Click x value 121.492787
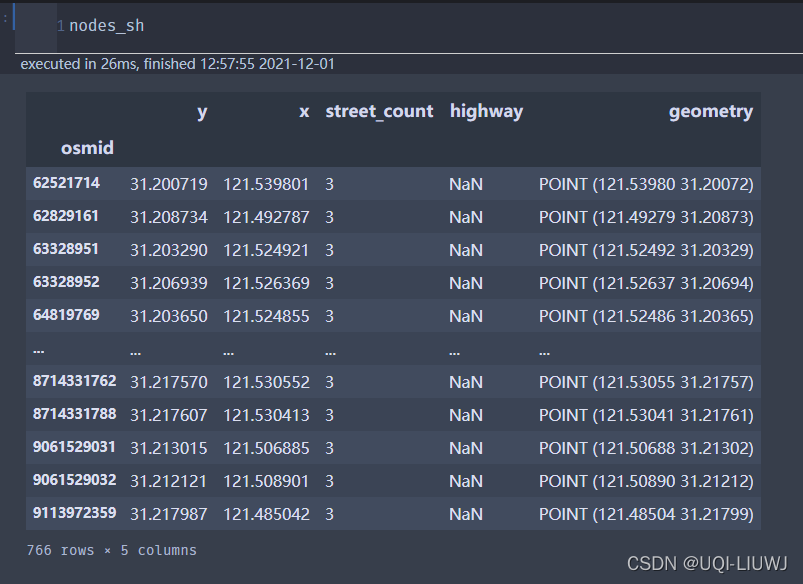This screenshot has height=584, width=803. coord(266,217)
